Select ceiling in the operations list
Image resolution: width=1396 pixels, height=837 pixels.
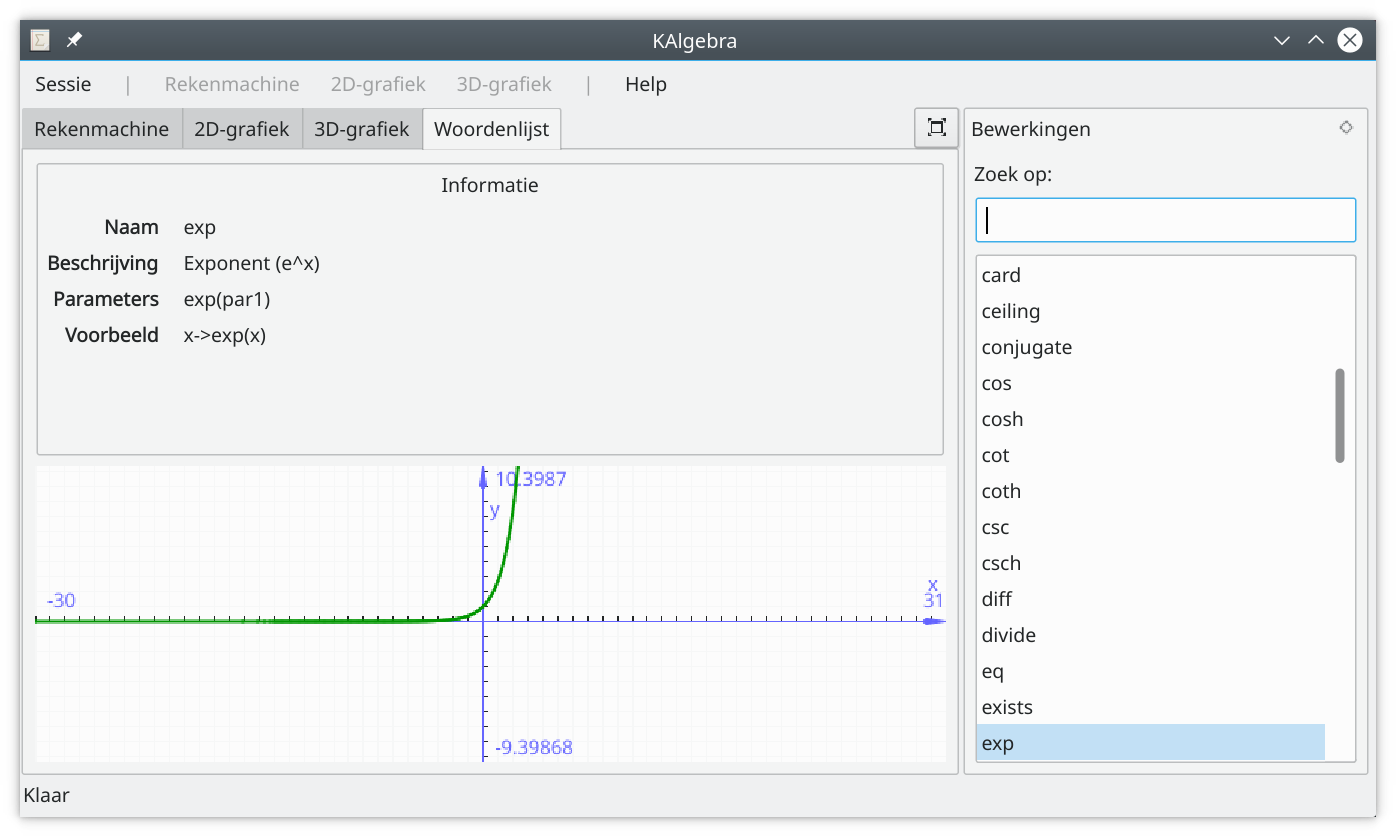[1151, 311]
